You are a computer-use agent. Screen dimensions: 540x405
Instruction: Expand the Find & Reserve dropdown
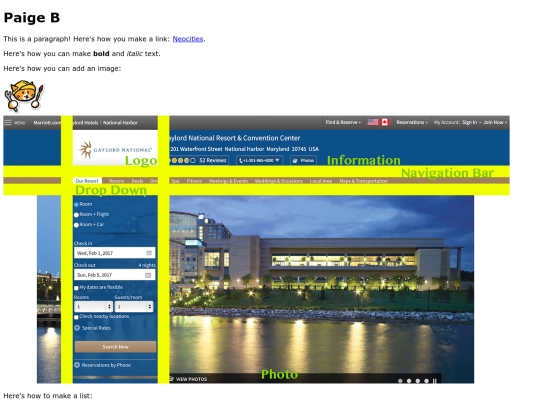343,122
